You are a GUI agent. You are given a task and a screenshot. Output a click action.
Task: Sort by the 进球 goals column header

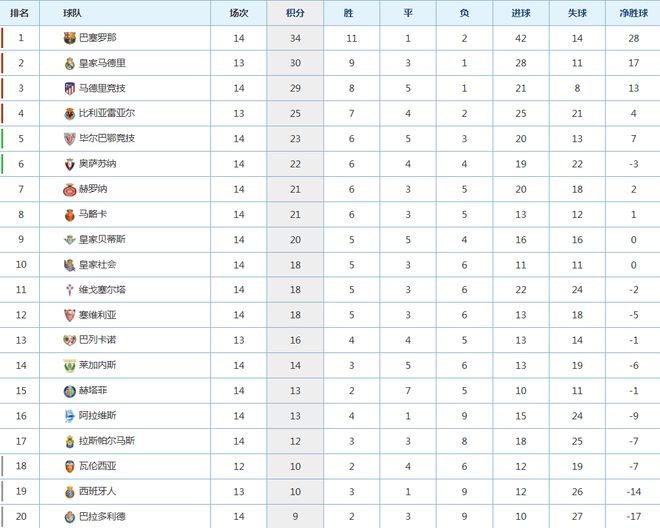click(x=521, y=13)
